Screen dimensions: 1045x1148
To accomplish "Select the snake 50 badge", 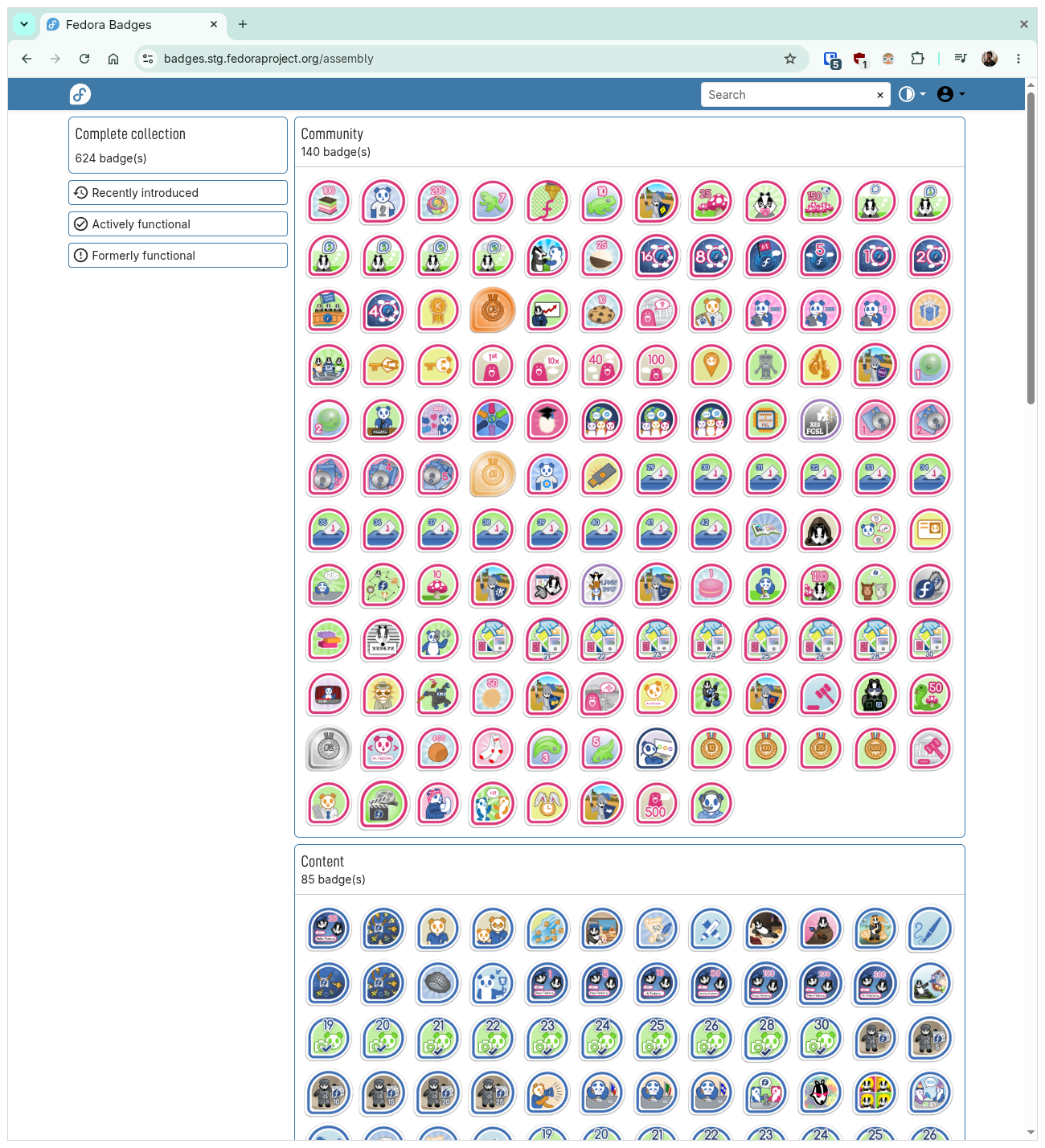I will click(930, 694).
